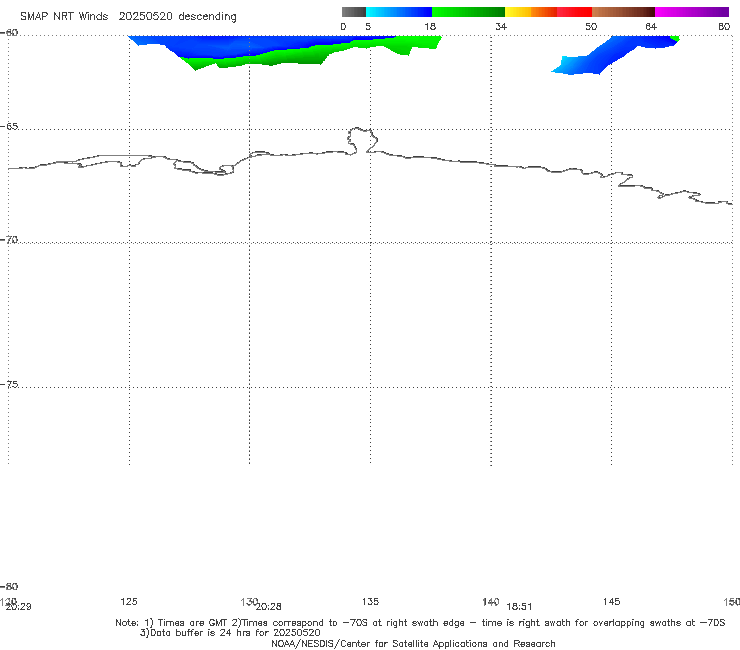Click the blue segment of the wind color bar
The width and height of the screenshot is (740, 650).
coord(399,12)
